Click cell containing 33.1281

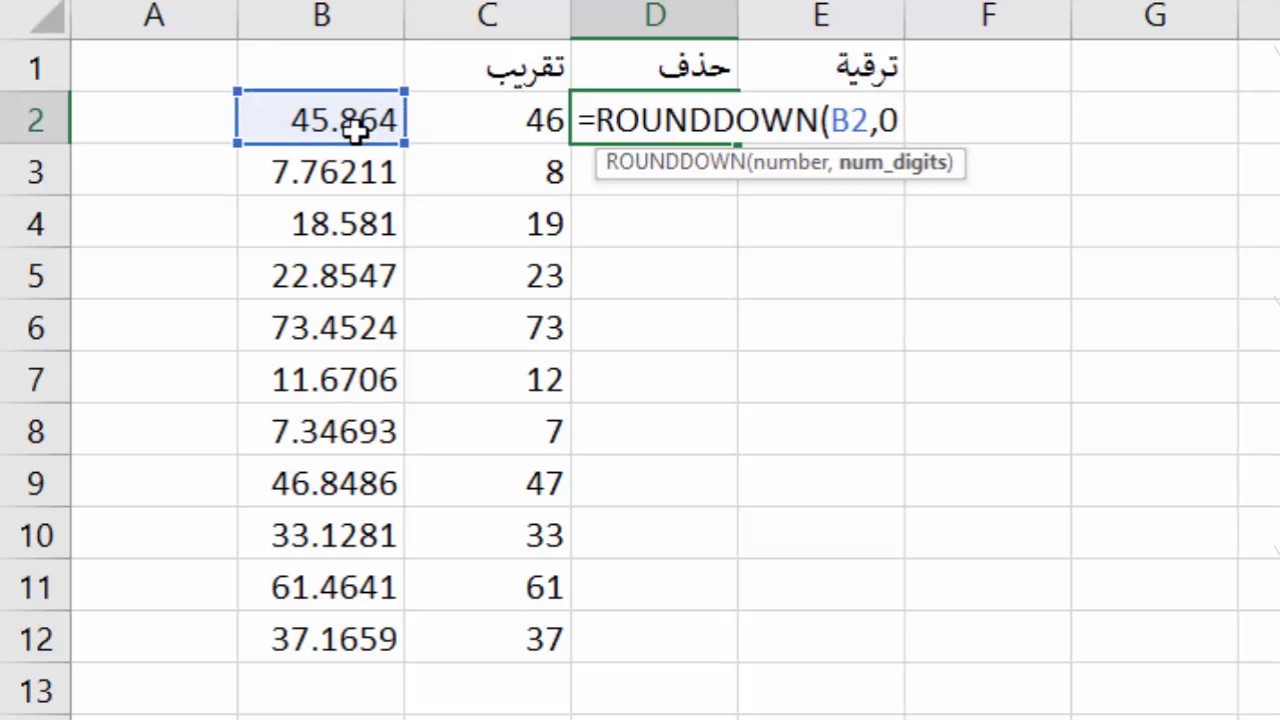click(x=321, y=535)
